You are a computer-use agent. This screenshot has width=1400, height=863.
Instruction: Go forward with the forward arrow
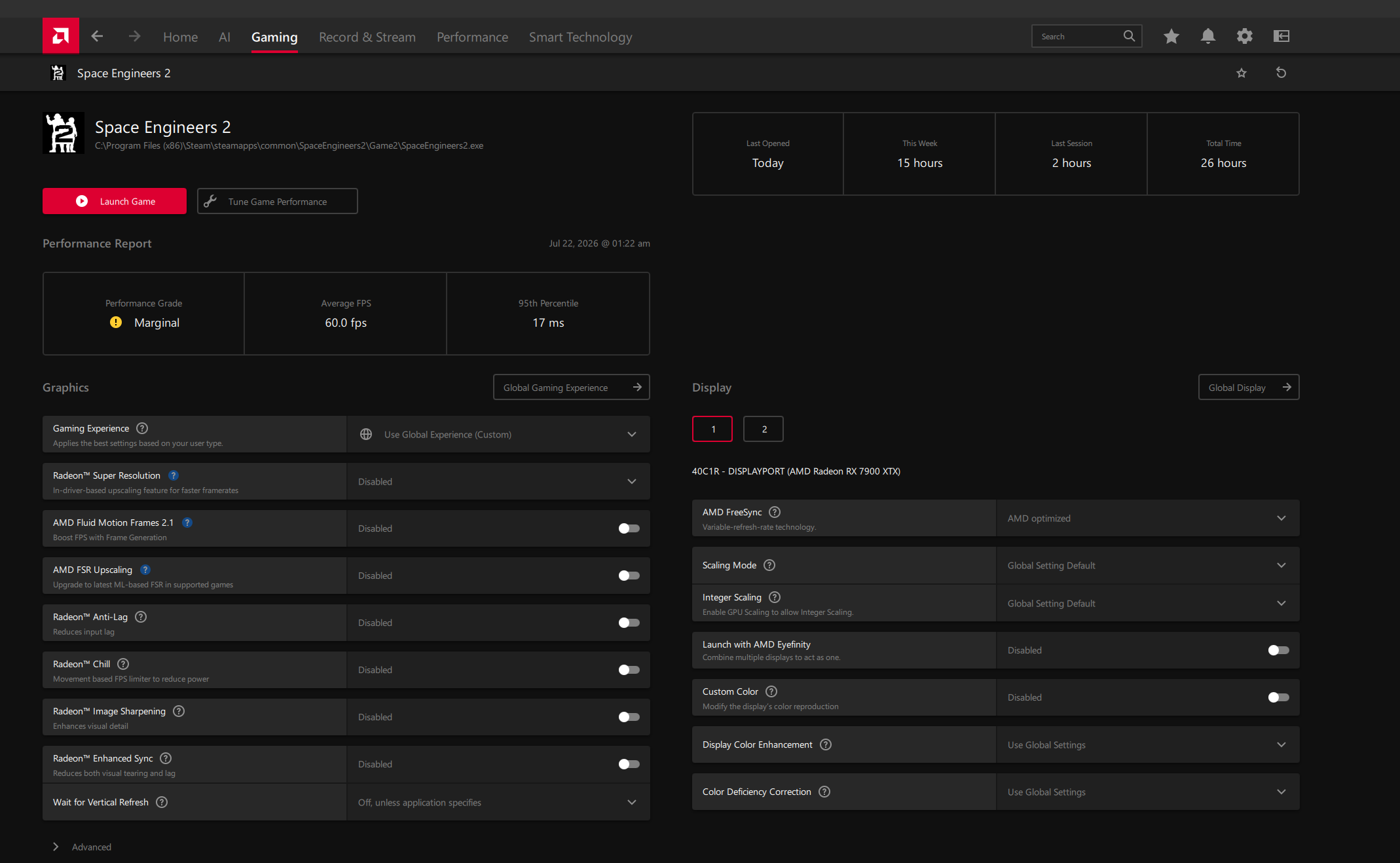point(134,37)
